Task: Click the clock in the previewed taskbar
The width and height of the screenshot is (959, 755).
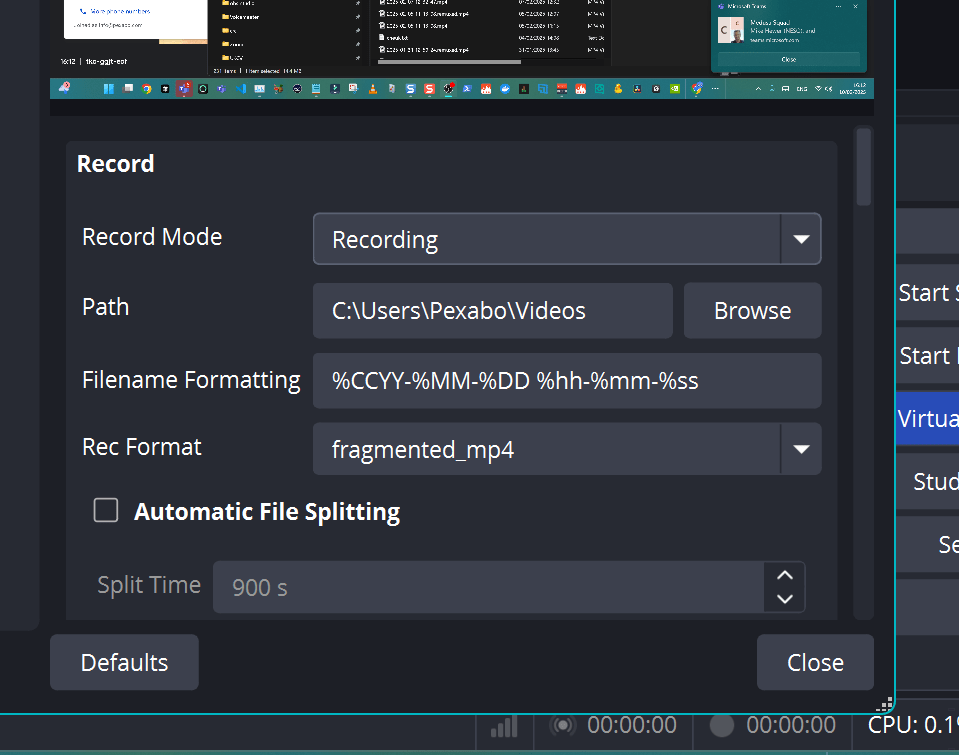Action: [853, 89]
